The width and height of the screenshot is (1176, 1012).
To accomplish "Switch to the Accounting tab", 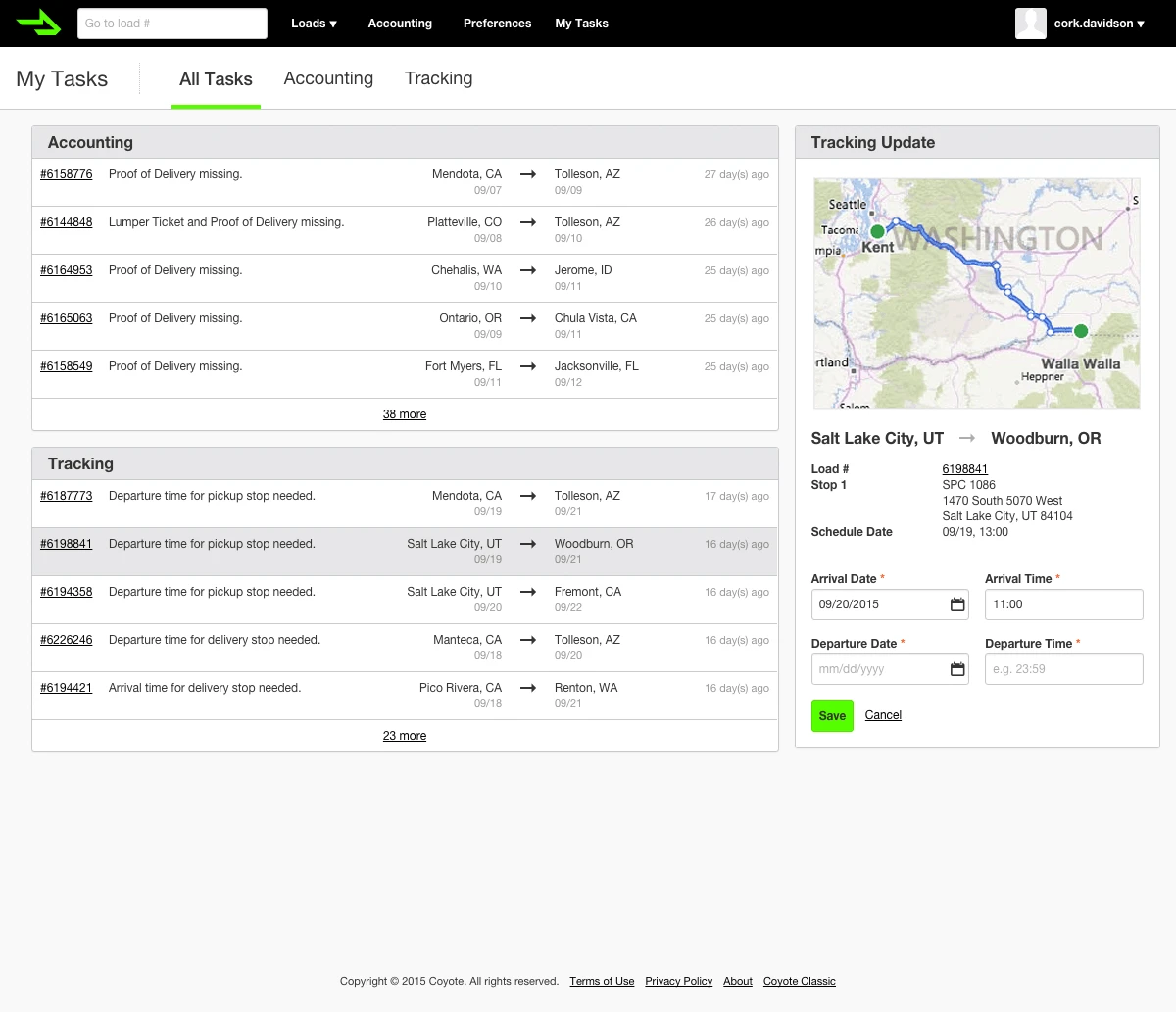I will click(328, 78).
